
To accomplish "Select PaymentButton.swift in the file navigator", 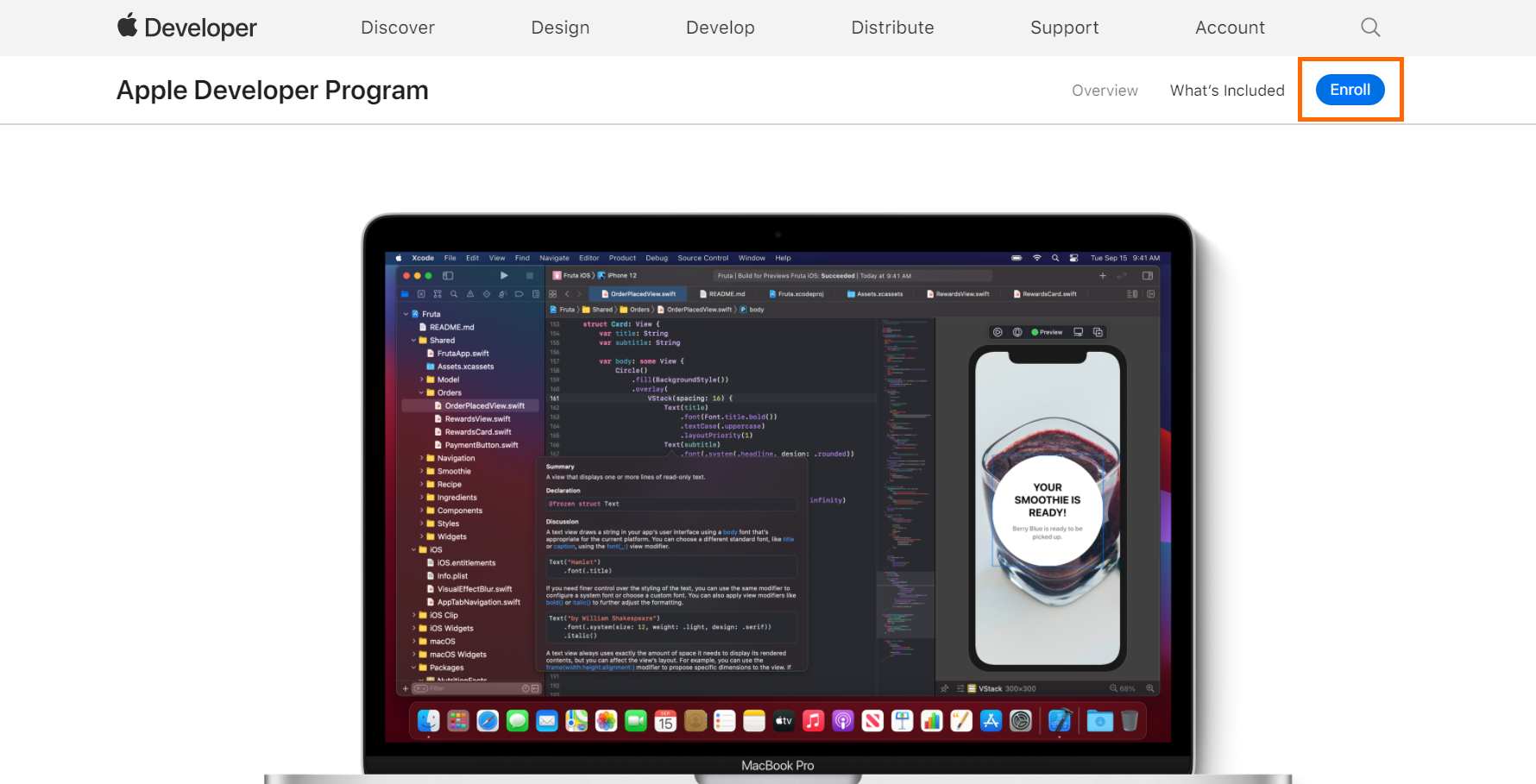I will tap(475, 445).
